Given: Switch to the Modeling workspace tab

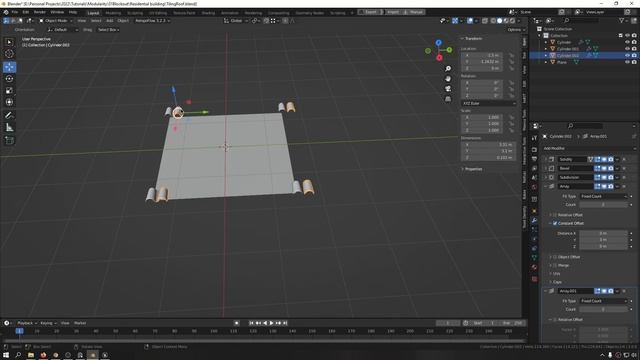Looking at the screenshot, I should tap(113, 13).
